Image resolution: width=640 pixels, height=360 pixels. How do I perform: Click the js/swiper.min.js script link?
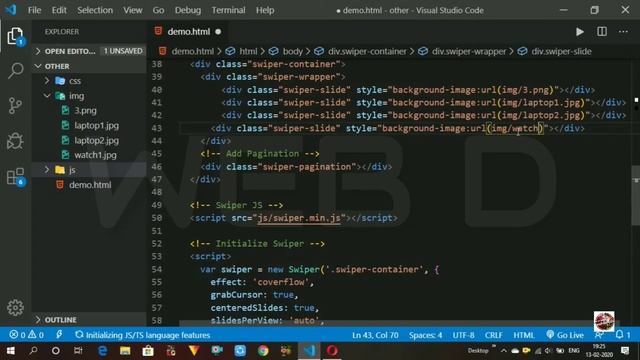pos(299,218)
